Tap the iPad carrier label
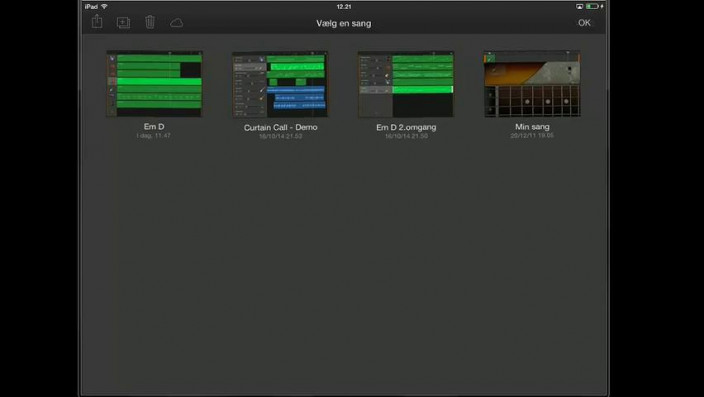Screen dimensions: 704x397 91,7
